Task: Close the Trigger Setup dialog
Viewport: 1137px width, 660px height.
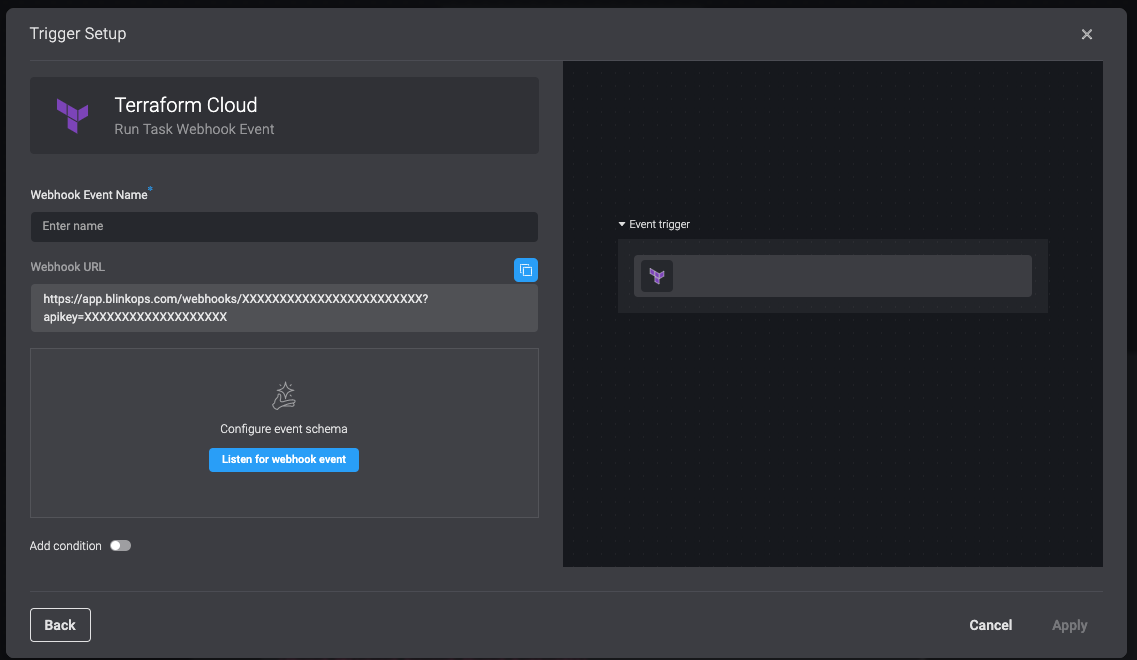Action: 1087,33
